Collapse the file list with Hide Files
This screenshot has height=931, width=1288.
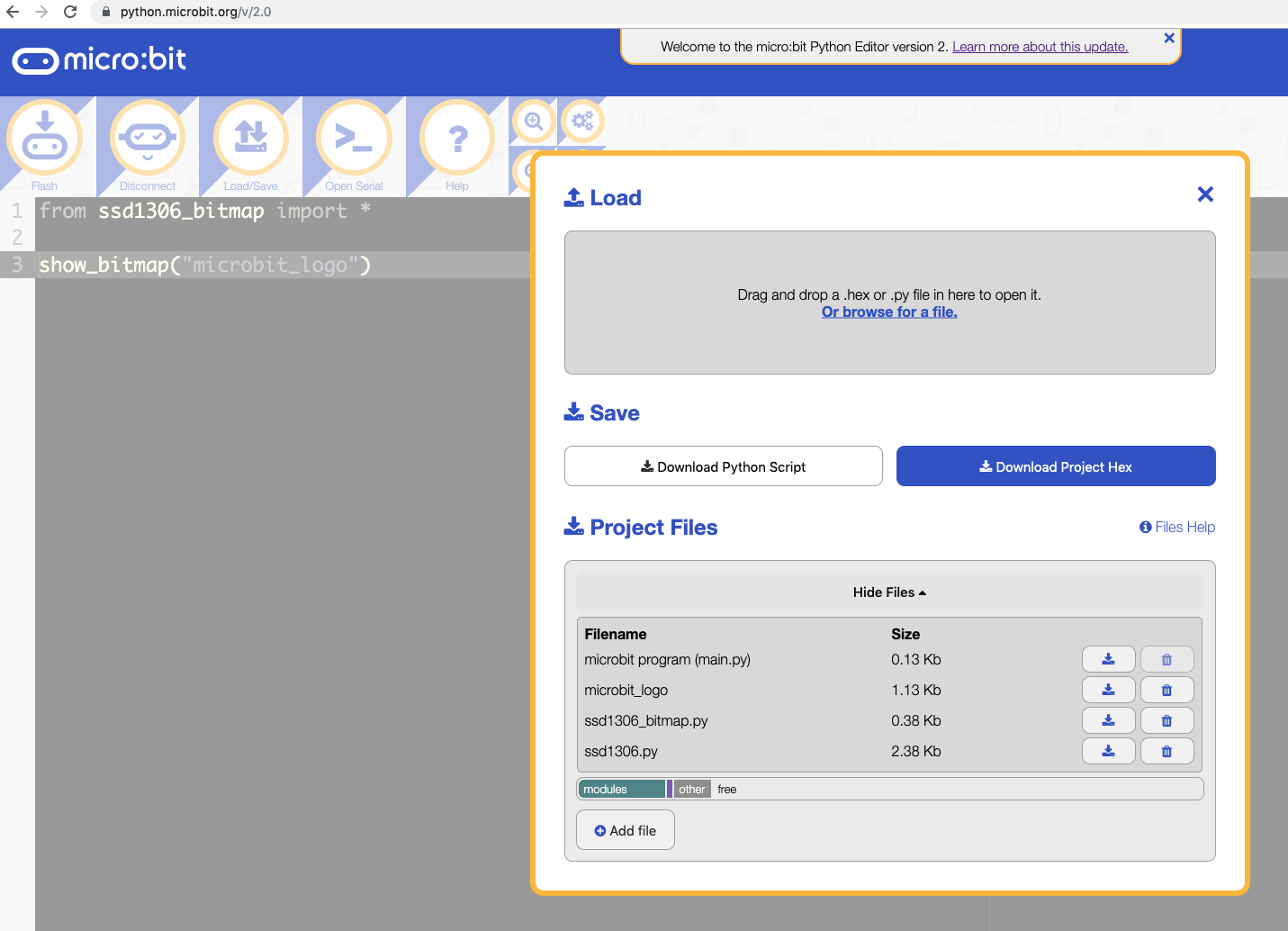(889, 592)
